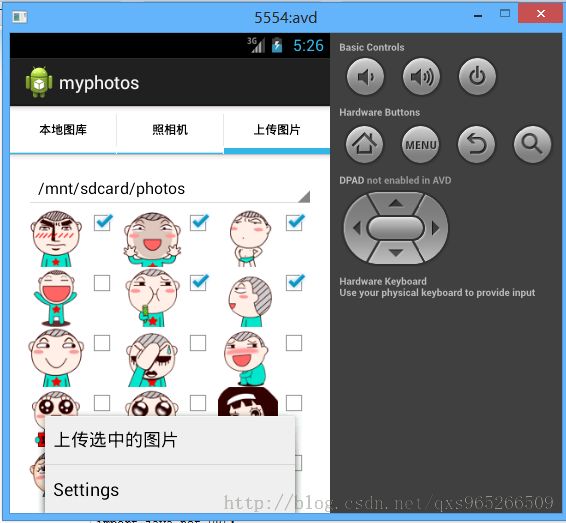This screenshot has height=523, width=566.
Task: Click the emulator window system icon
Action: pos(19,17)
